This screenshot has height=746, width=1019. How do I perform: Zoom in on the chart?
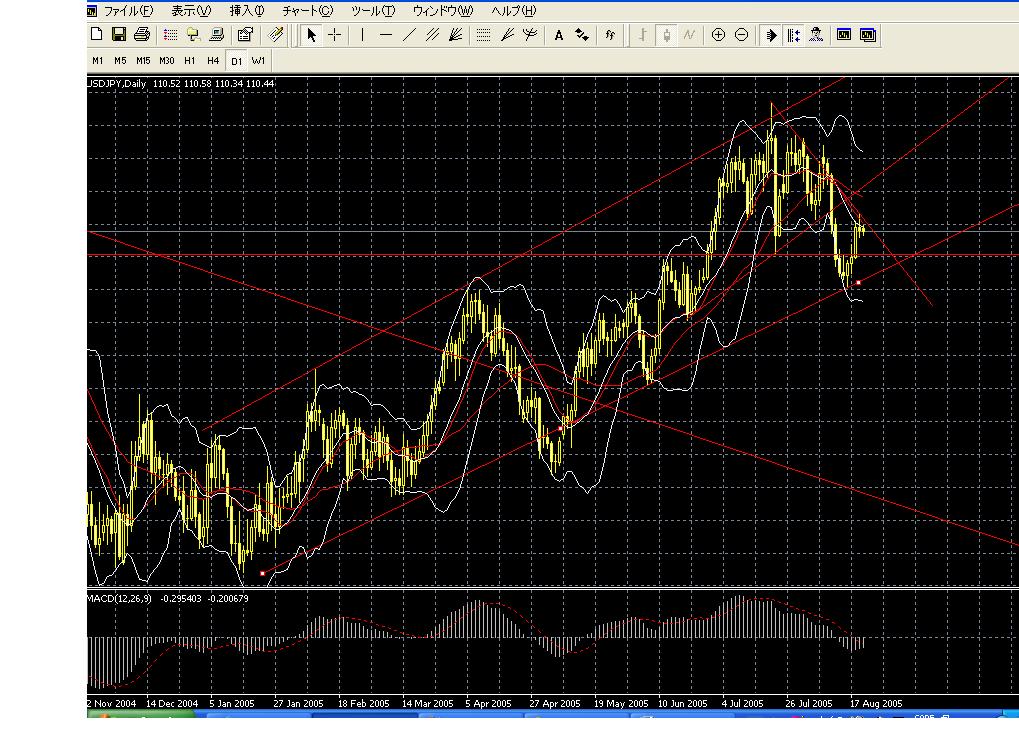tap(719, 35)
